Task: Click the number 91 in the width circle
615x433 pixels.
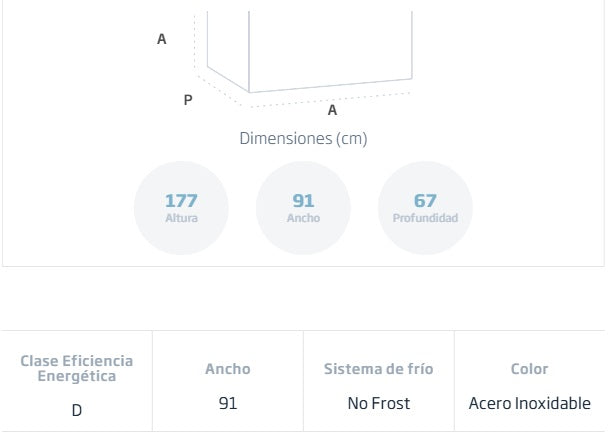Action: coord(303,201)
